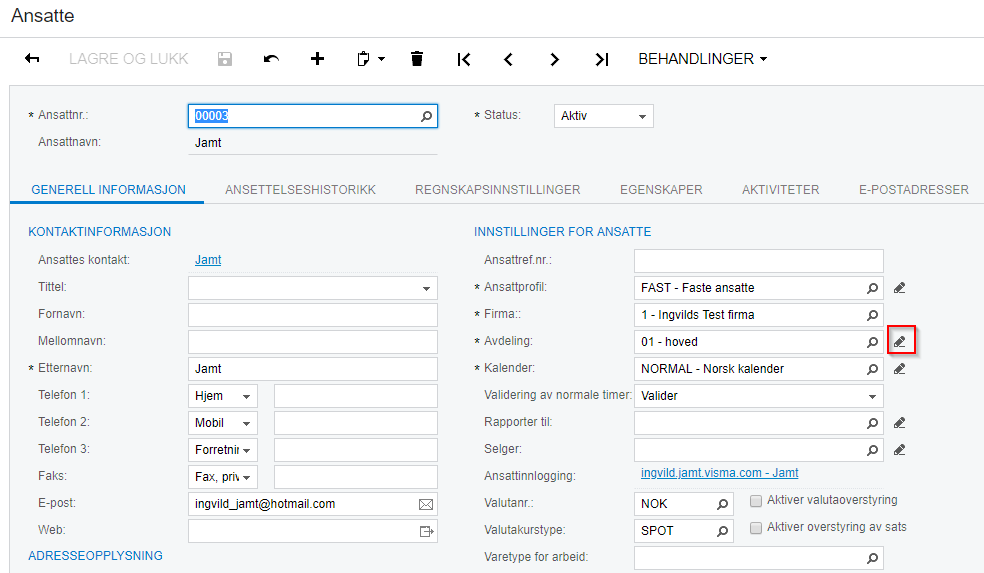Click the undo icon in toolbar
Image resolution: width=984 pixels, height=573 pixels.
[x=271, y=59]
